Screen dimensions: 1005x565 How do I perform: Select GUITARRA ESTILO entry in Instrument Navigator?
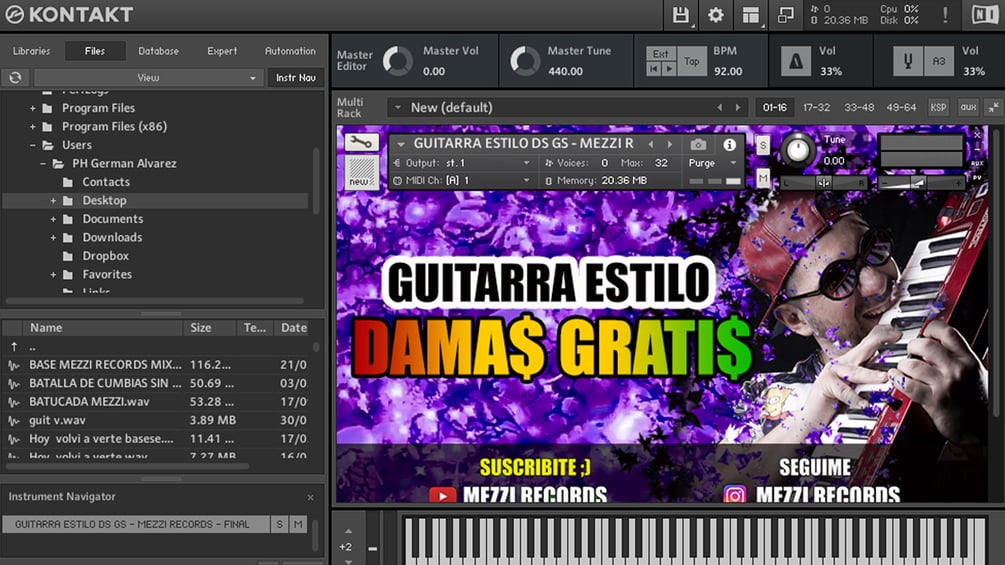(136, 524)
